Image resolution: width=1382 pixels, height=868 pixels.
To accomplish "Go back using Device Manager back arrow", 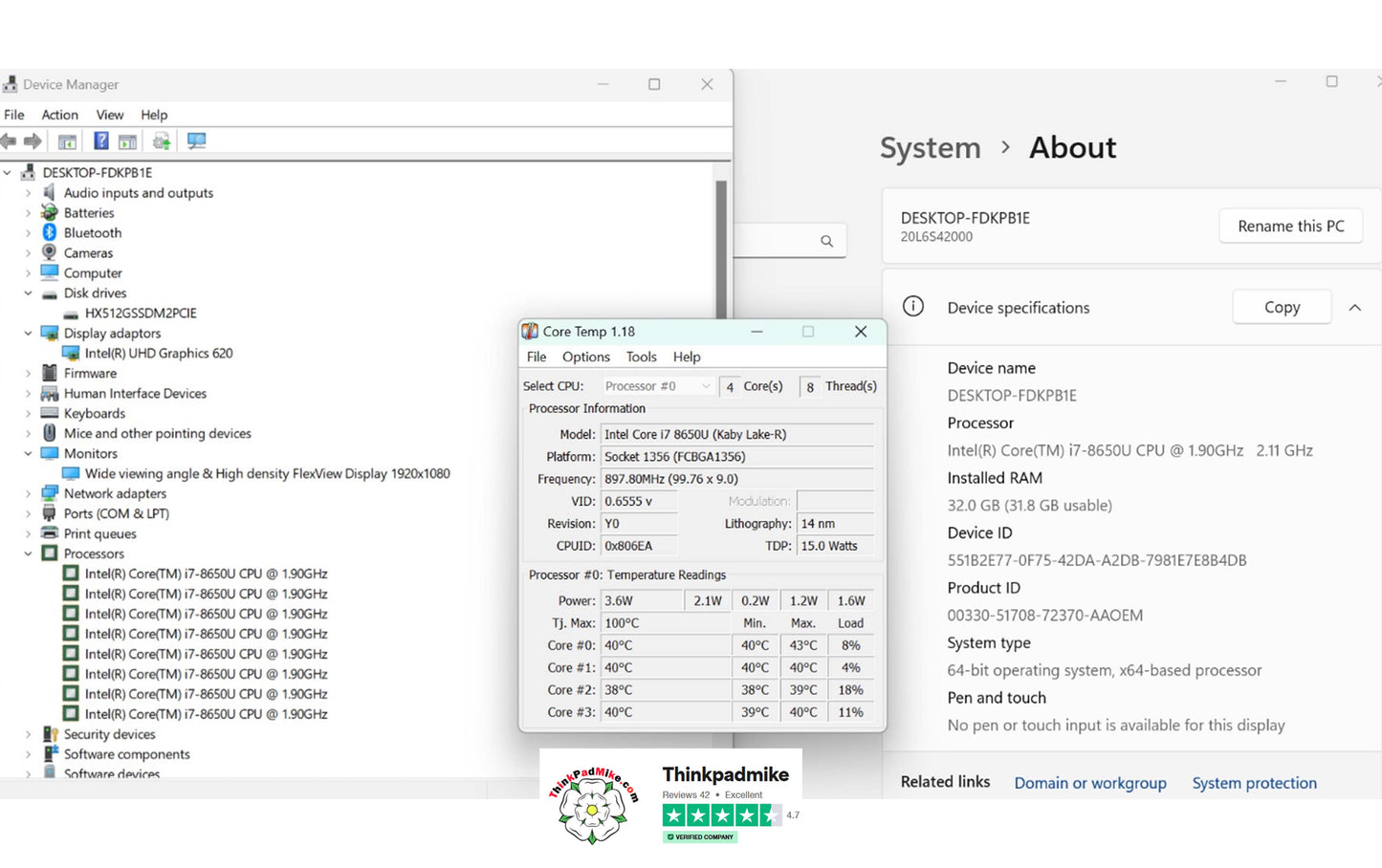I will [x=9, y=141].
